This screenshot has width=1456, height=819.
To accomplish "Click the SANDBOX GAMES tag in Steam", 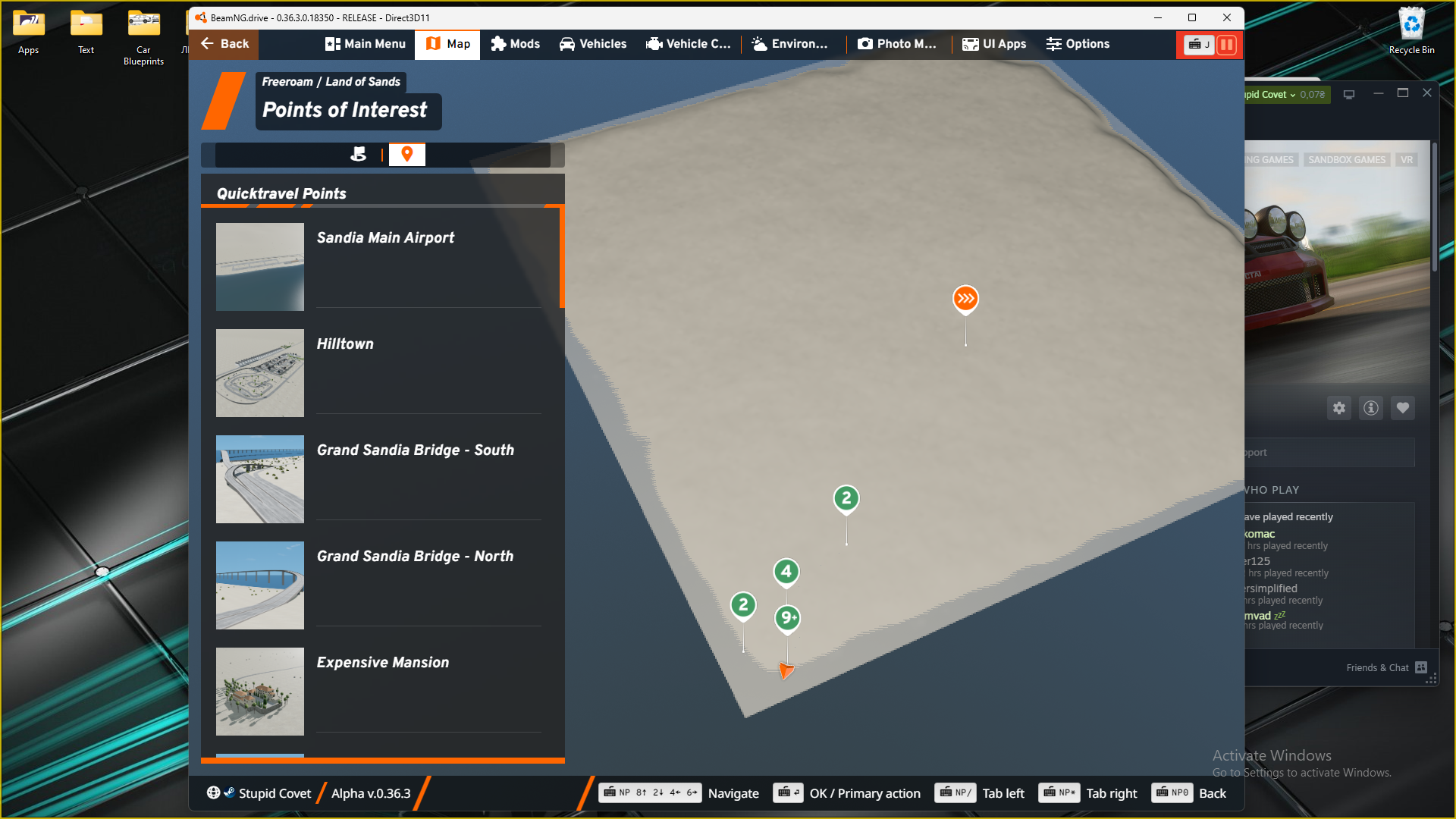I will 1347,160.
